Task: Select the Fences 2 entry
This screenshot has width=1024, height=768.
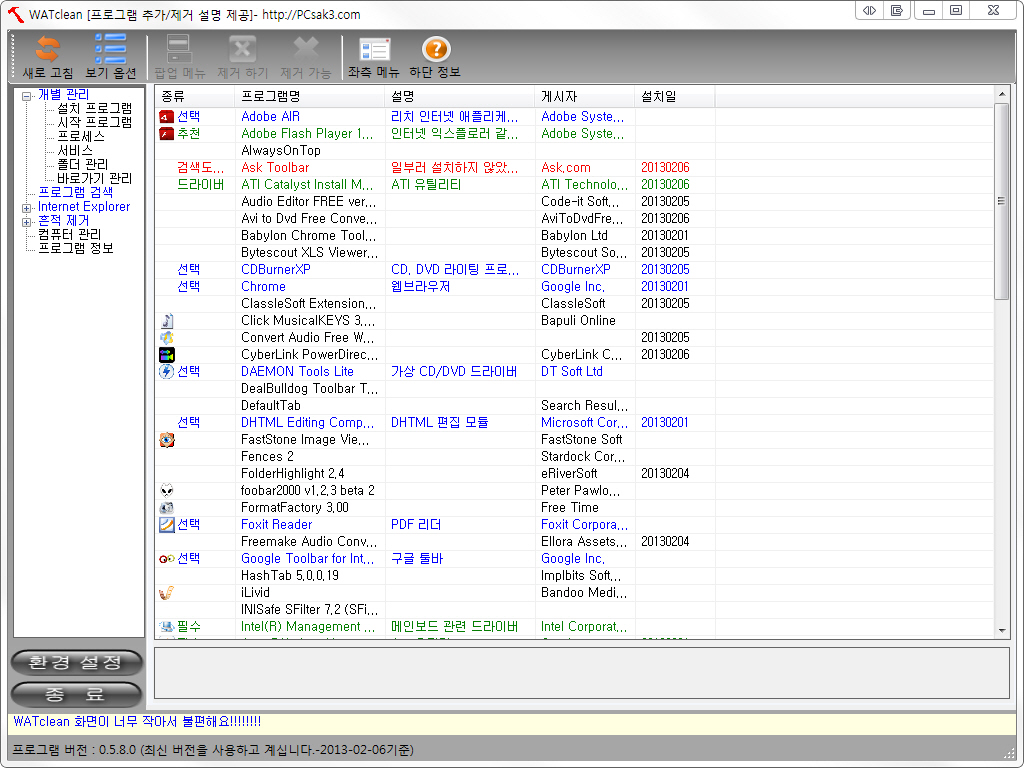Action: 267,456
